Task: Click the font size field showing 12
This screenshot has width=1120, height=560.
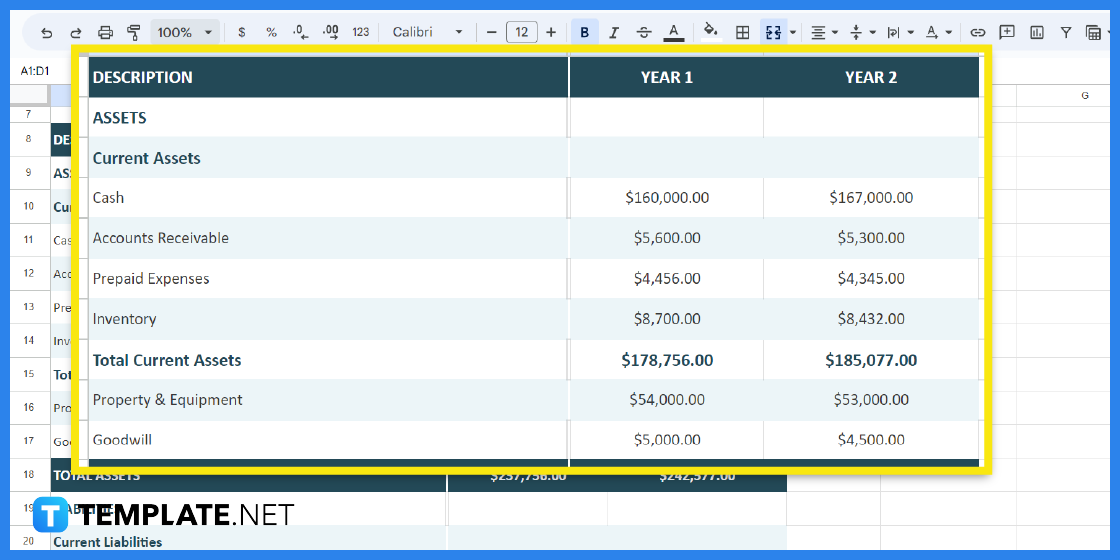Action: (521, 32)
